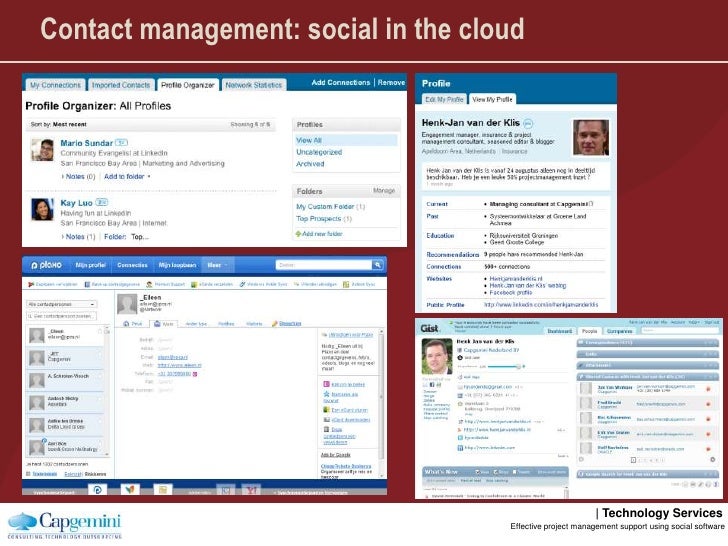Click the Outlook Sync icon in Plaxo toolbar

click(x=346, y=284)
